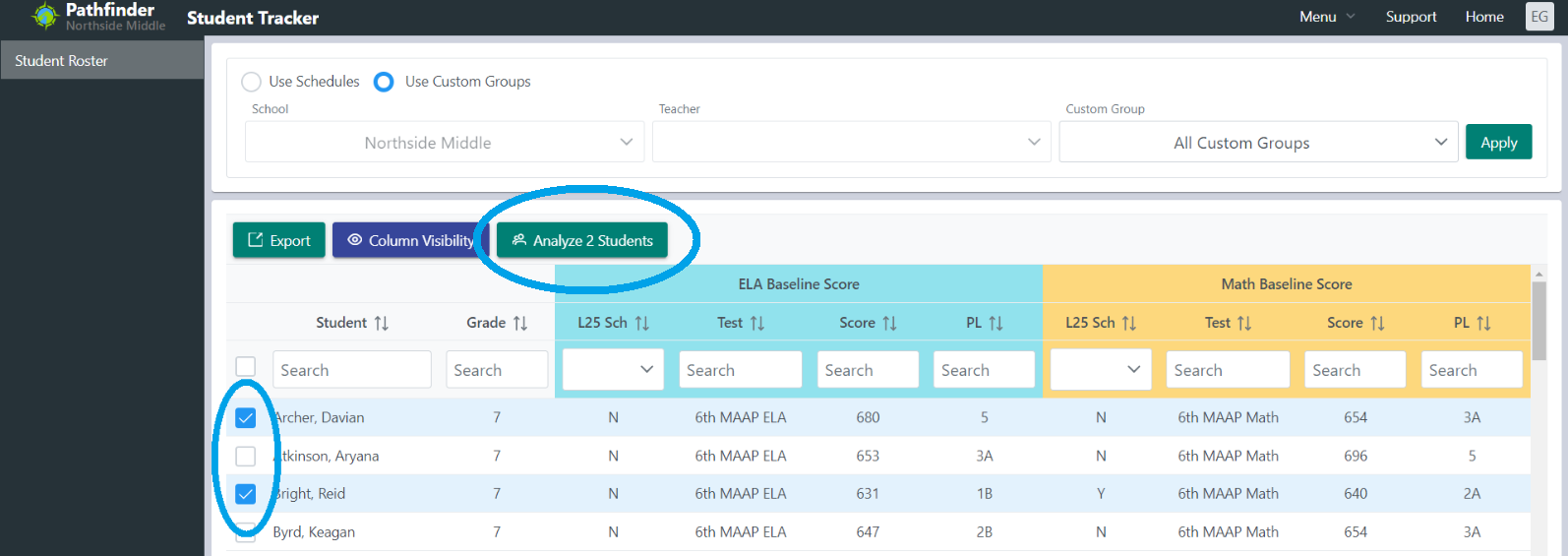The image size is (1568, 556).
Task: Check Atkinson, Aryana row checkbox
Action: (x=246, y=456)
